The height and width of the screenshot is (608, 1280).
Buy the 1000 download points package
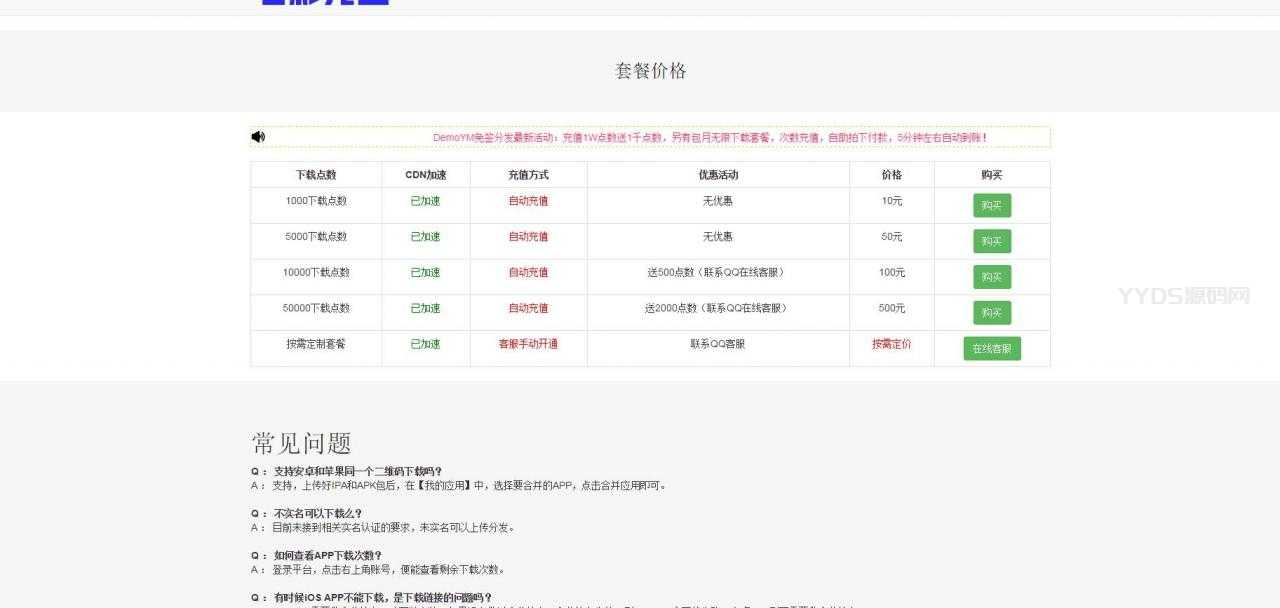pos(991,205)
